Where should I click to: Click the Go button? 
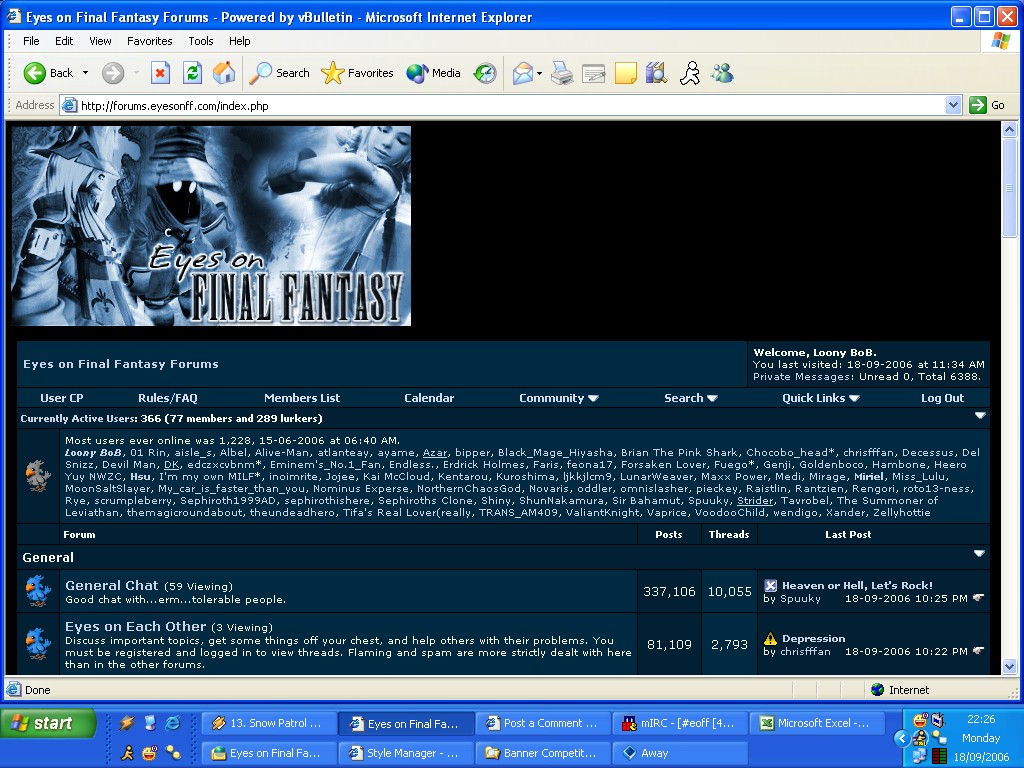[x=987, y=105]
